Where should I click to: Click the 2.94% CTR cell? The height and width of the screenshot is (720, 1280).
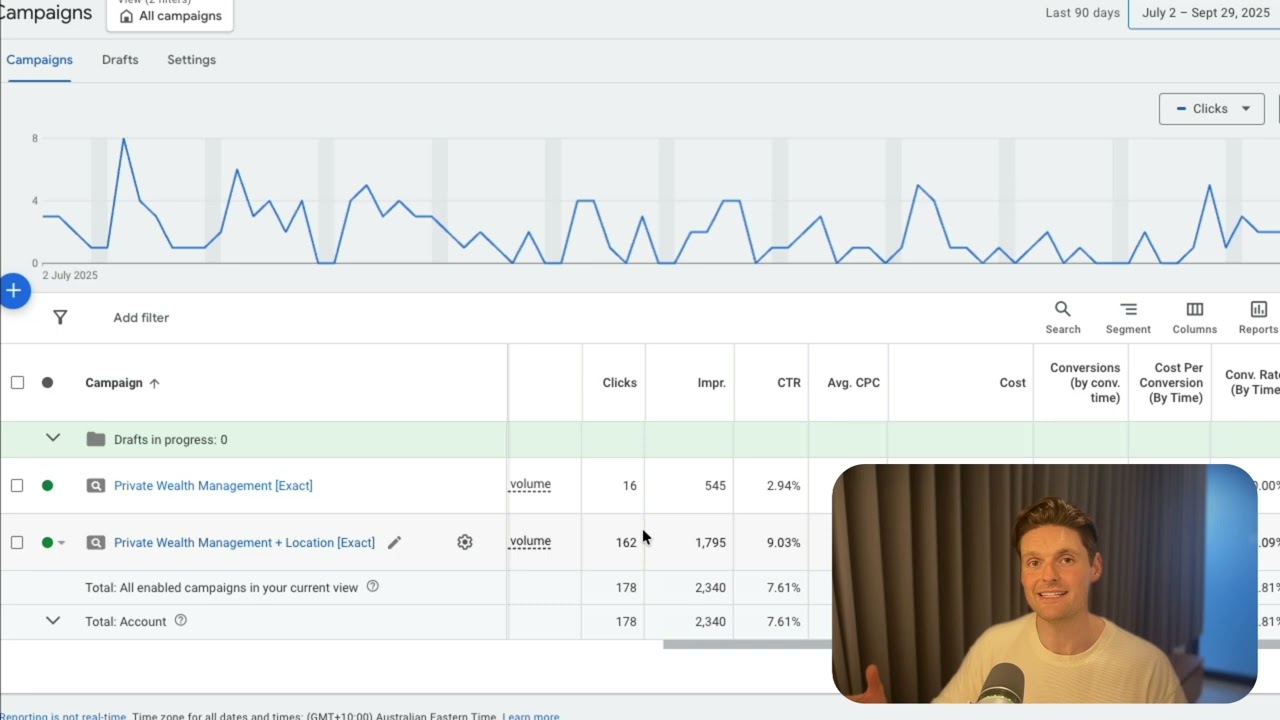click(783, 486)
